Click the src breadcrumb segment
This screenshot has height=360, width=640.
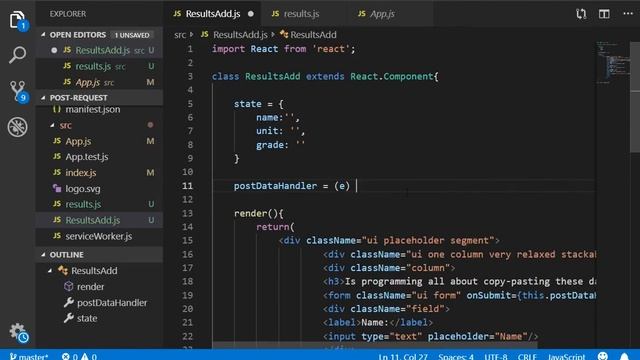point(180,35)
